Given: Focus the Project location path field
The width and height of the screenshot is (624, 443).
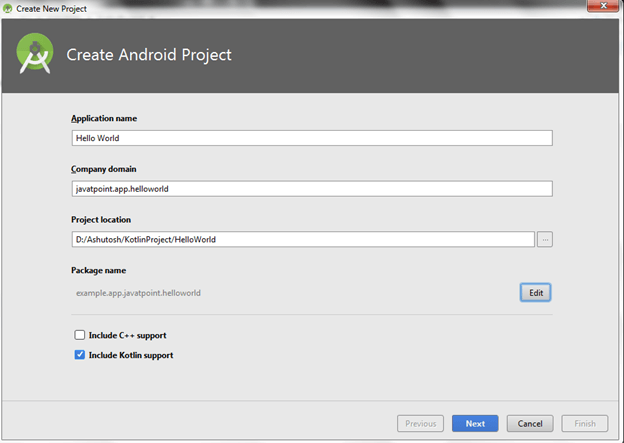Looking at the screenshot, I should point(303,240).
